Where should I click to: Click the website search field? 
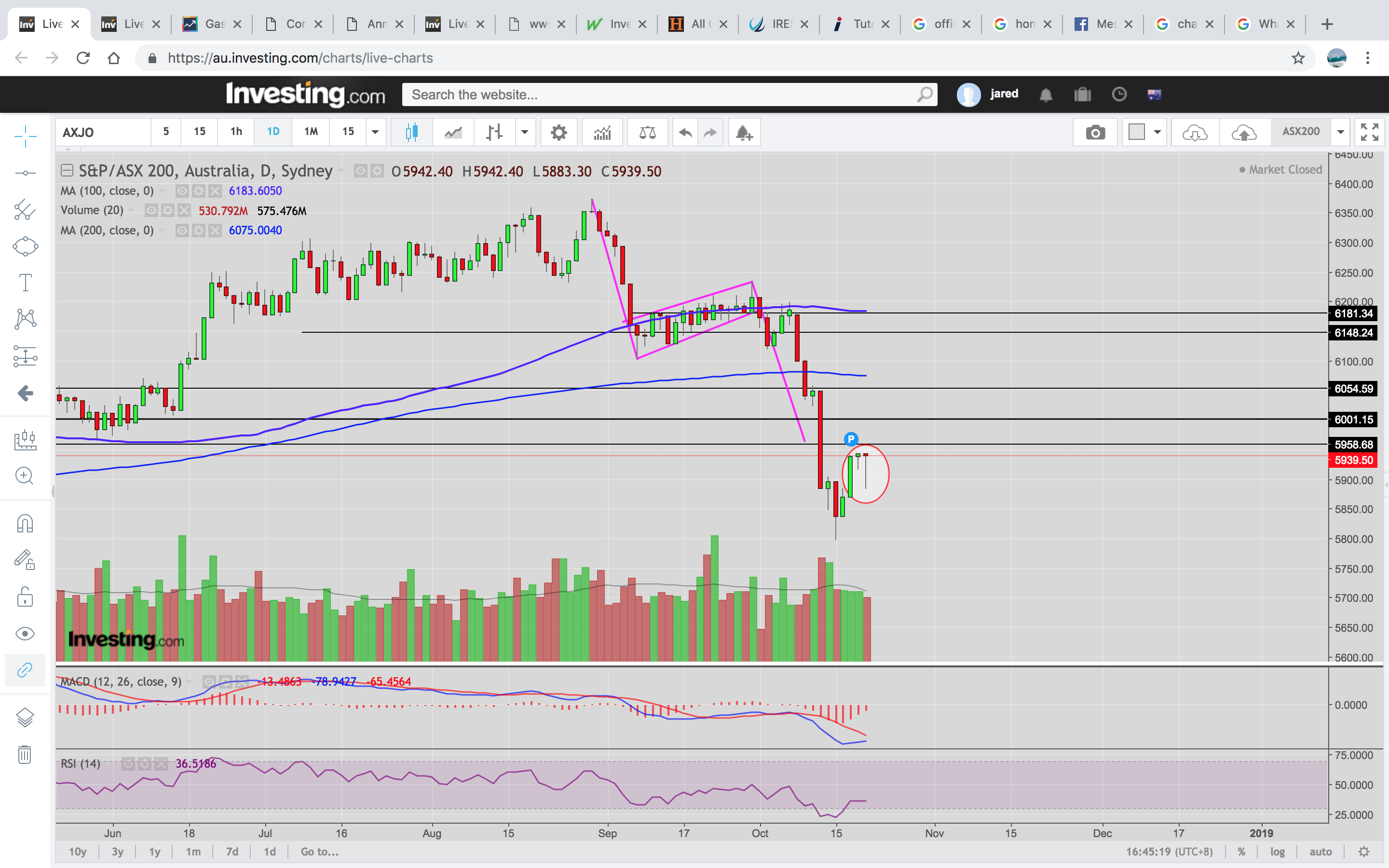point(669,95)
